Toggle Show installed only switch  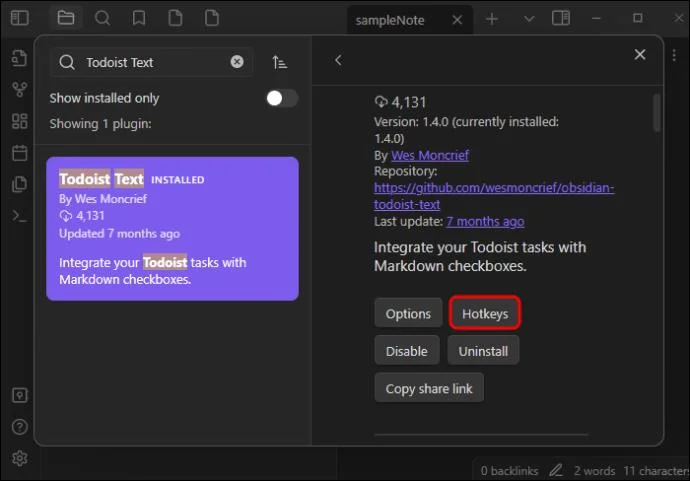[282, 98]
